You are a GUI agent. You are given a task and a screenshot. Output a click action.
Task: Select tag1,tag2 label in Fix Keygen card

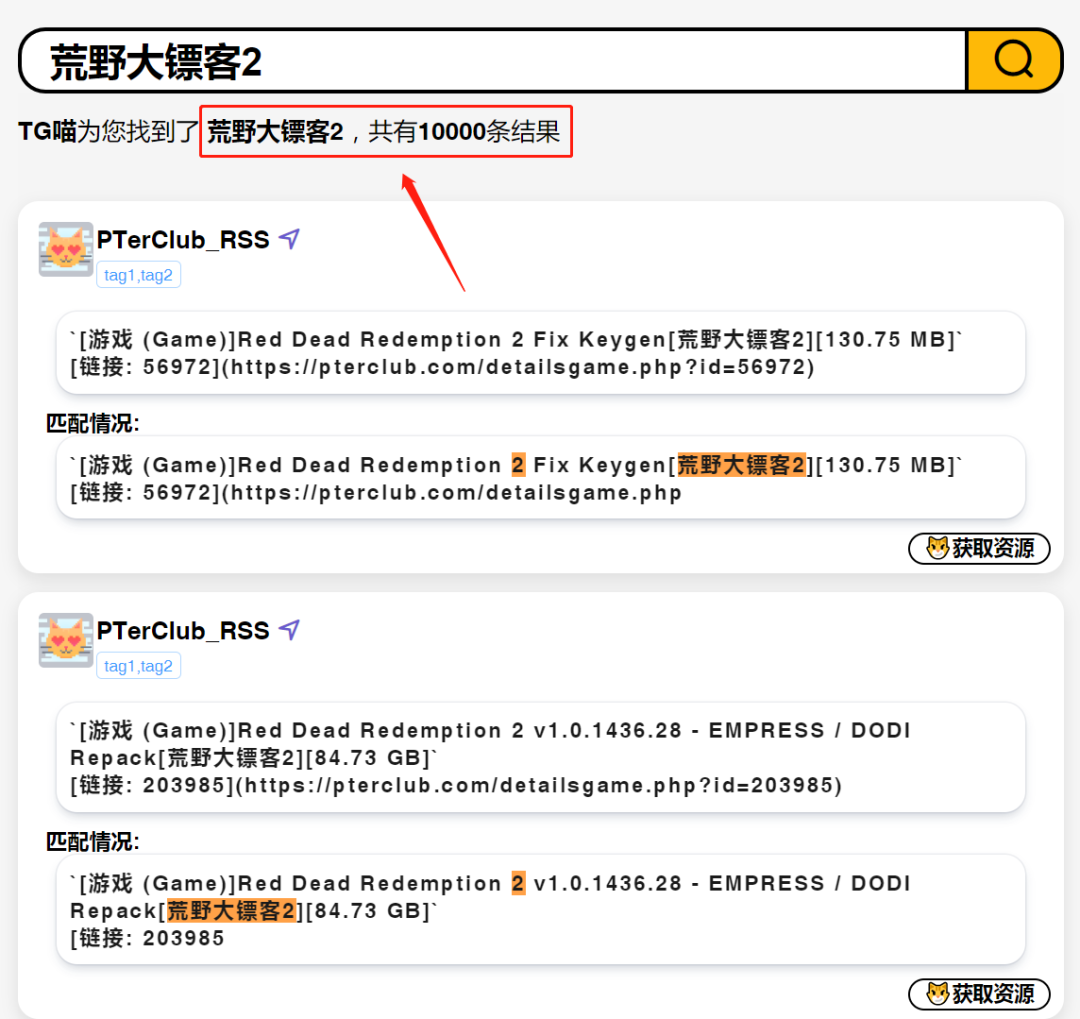[x=138, y=275]
